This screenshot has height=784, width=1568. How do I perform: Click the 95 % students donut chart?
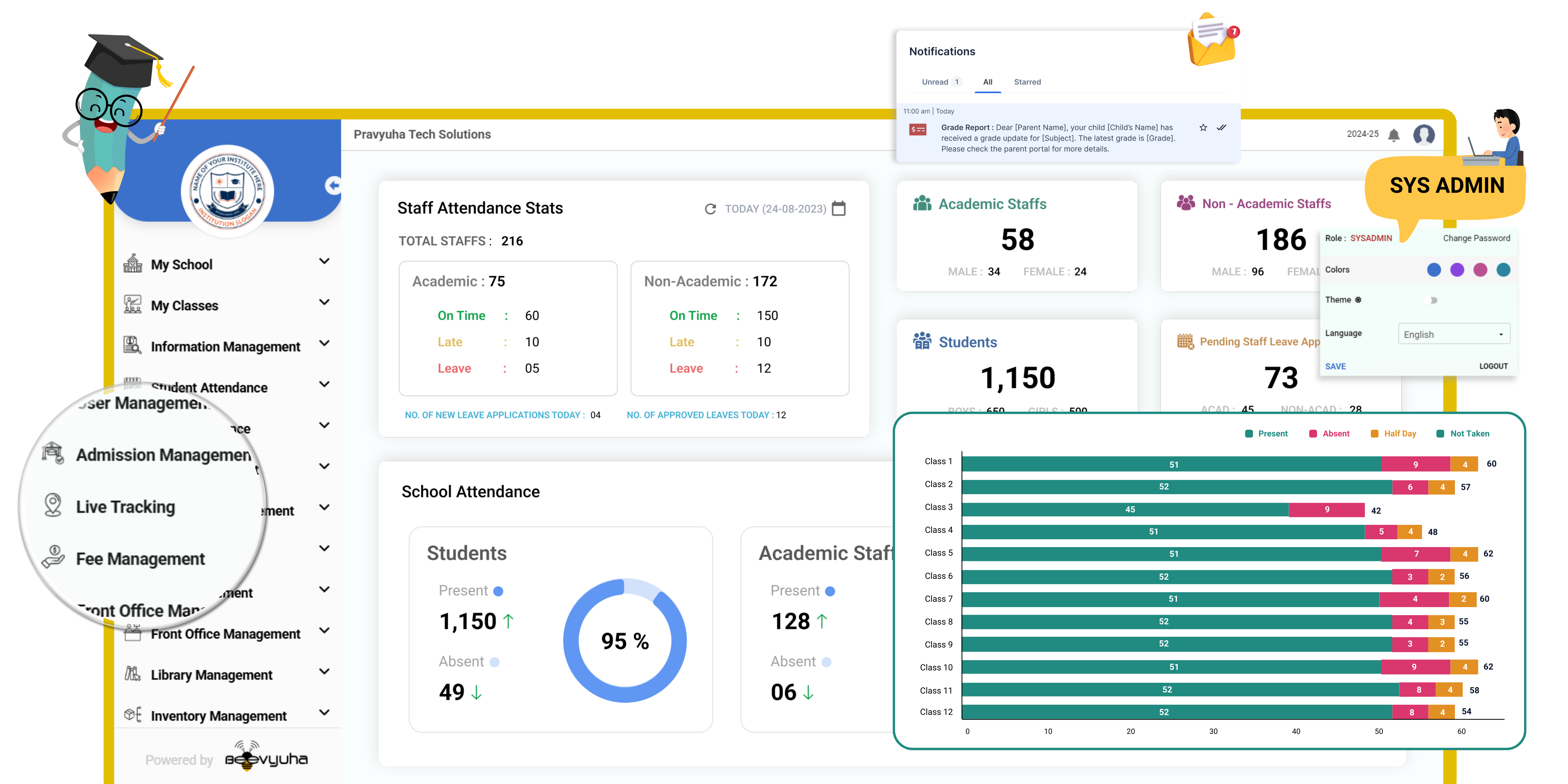pyautogui.click(x=625, y=640)
